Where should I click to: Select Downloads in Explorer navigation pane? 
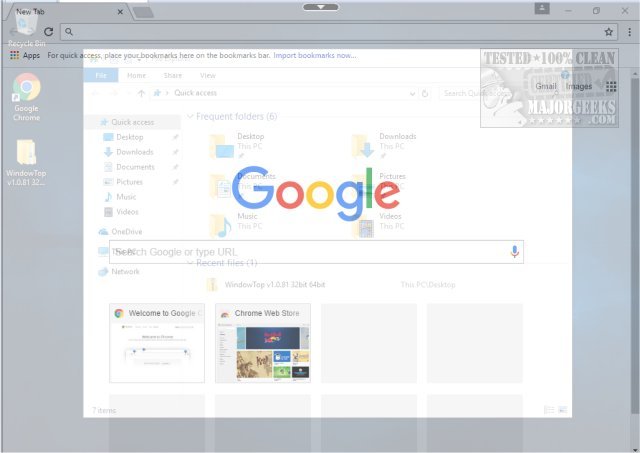point(135,152)
